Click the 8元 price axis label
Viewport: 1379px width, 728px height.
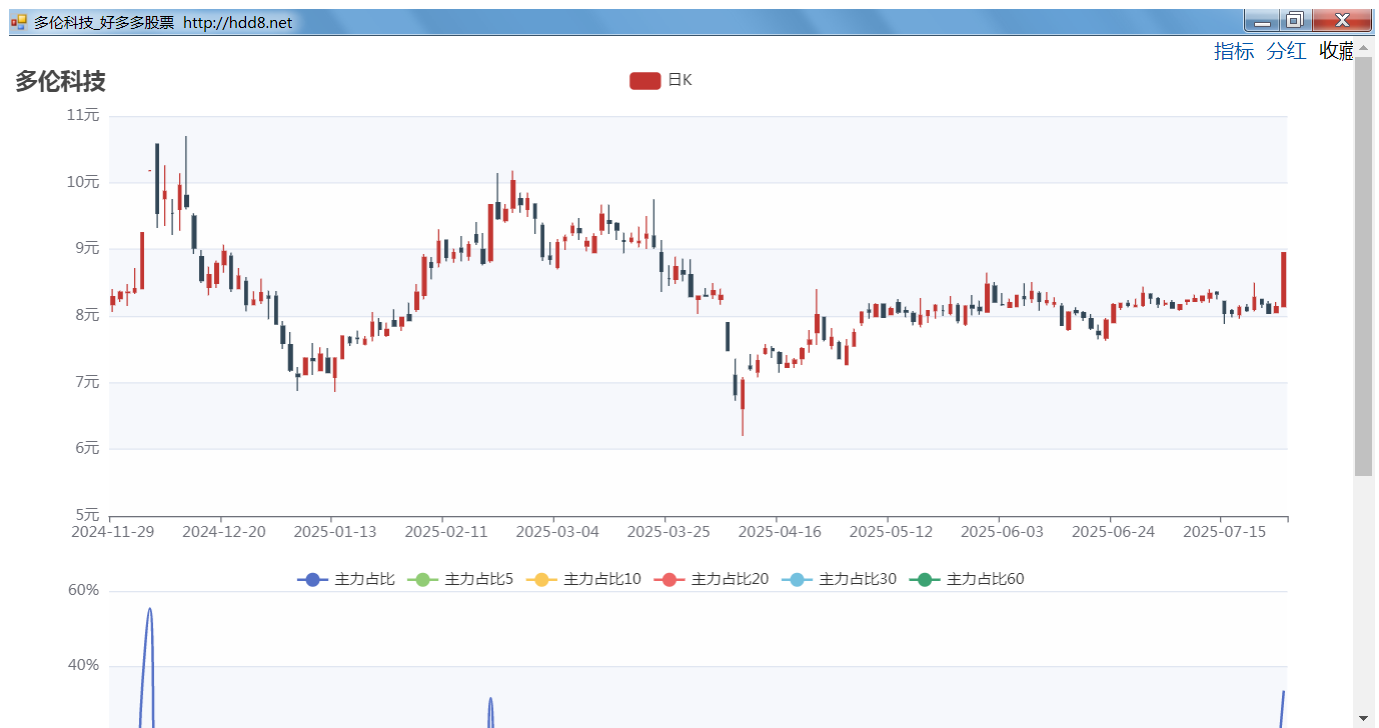point(87,315)
